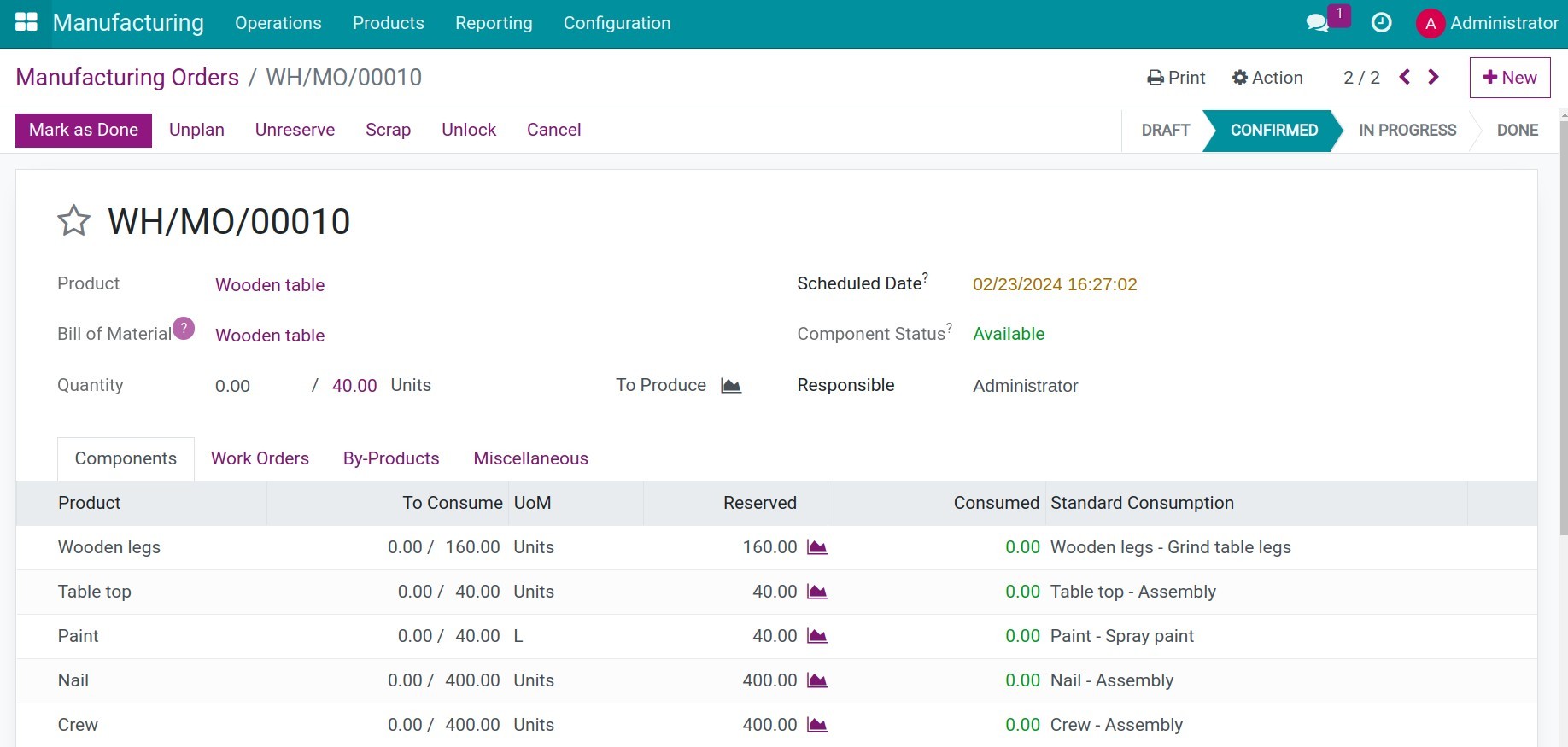The height and width of the screenshot is (747, 1568).
Task: Select the Paint component row
Action: tap(776, 636)
